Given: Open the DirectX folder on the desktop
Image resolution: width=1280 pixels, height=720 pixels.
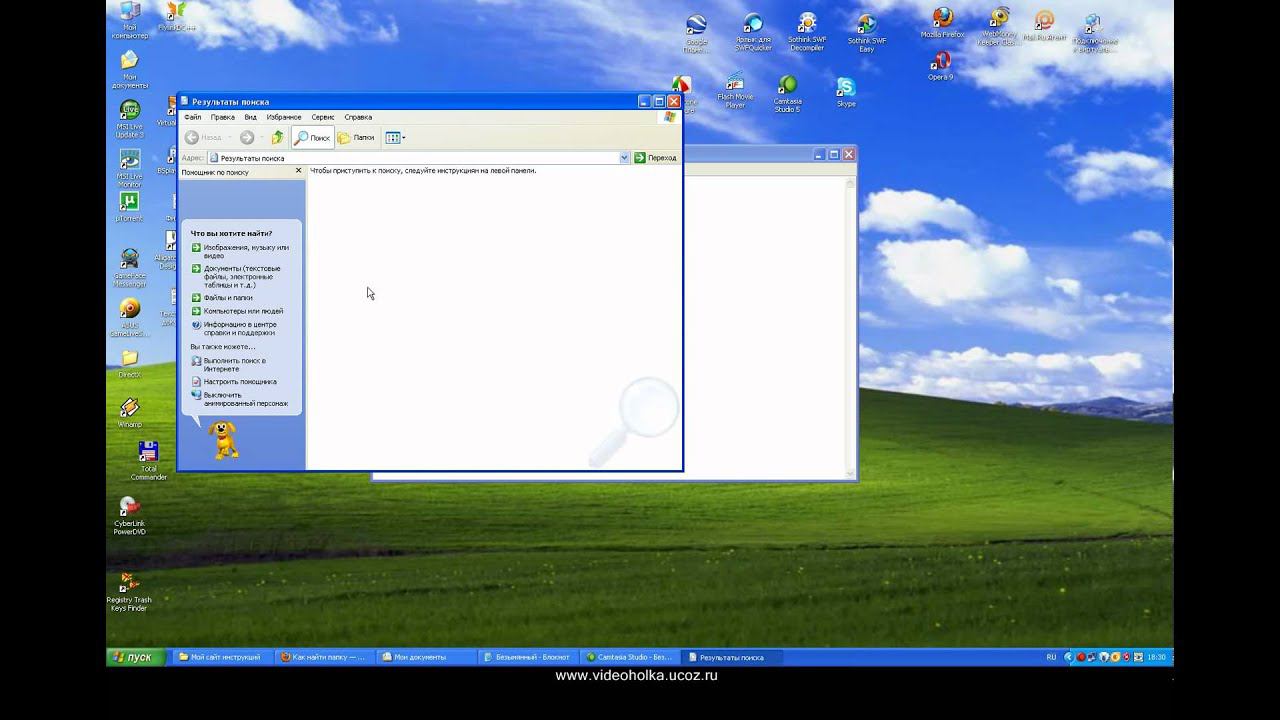Looking at the screenshot, I should [x=129, y=362].
